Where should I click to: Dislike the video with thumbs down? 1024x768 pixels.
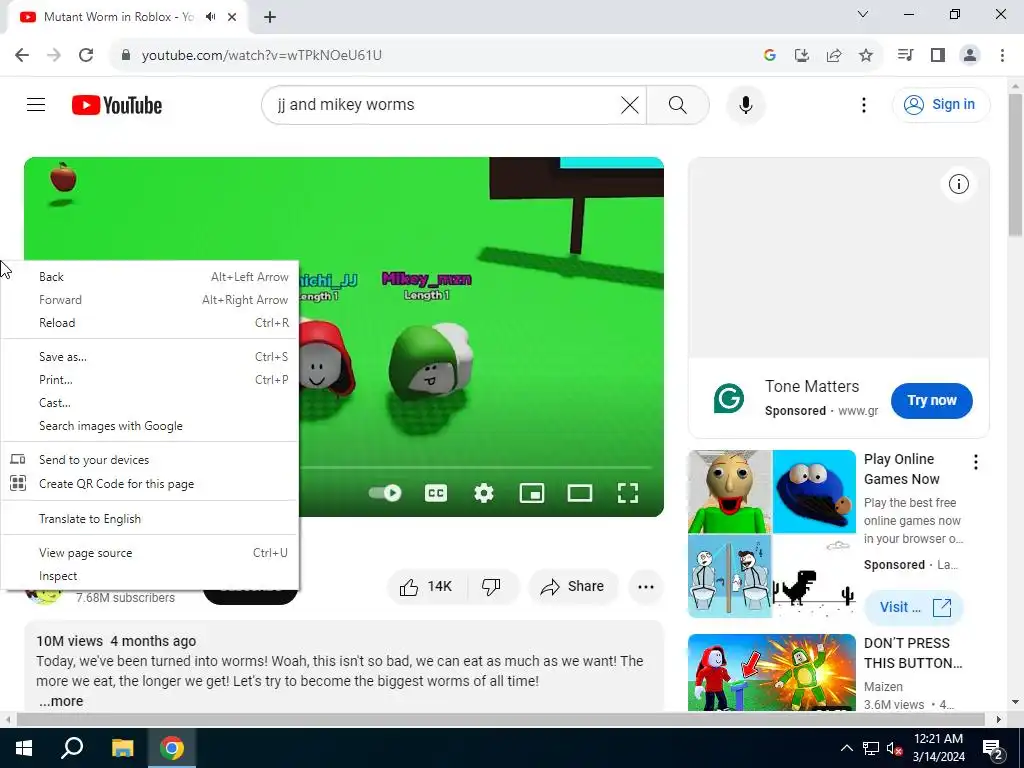(492, 586)
